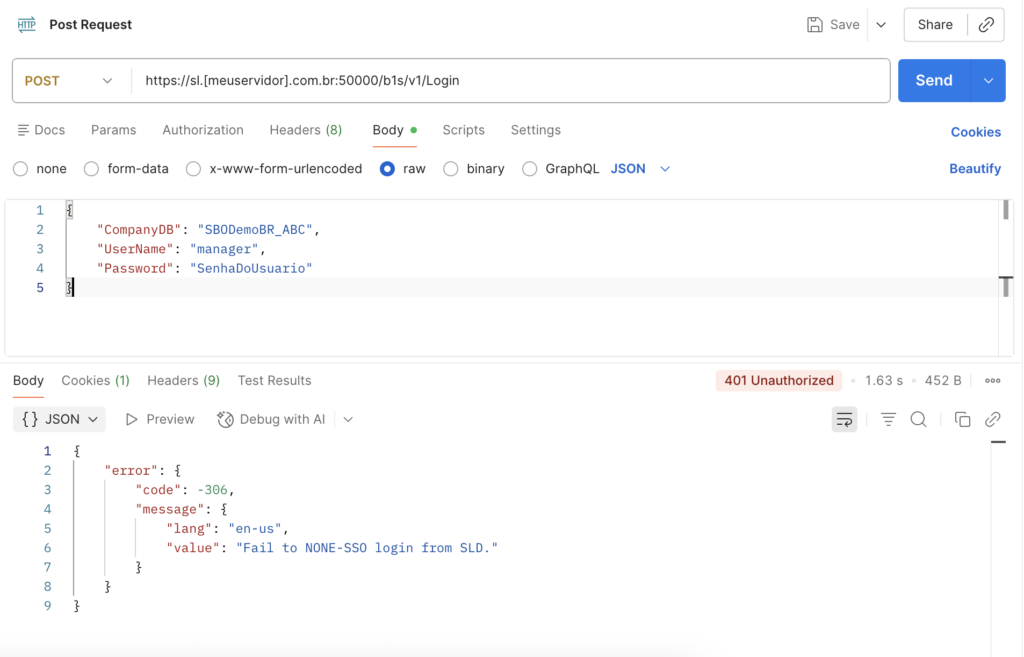1024x657 pixels.
Task: Click the Send button
Action: point(933,81)
